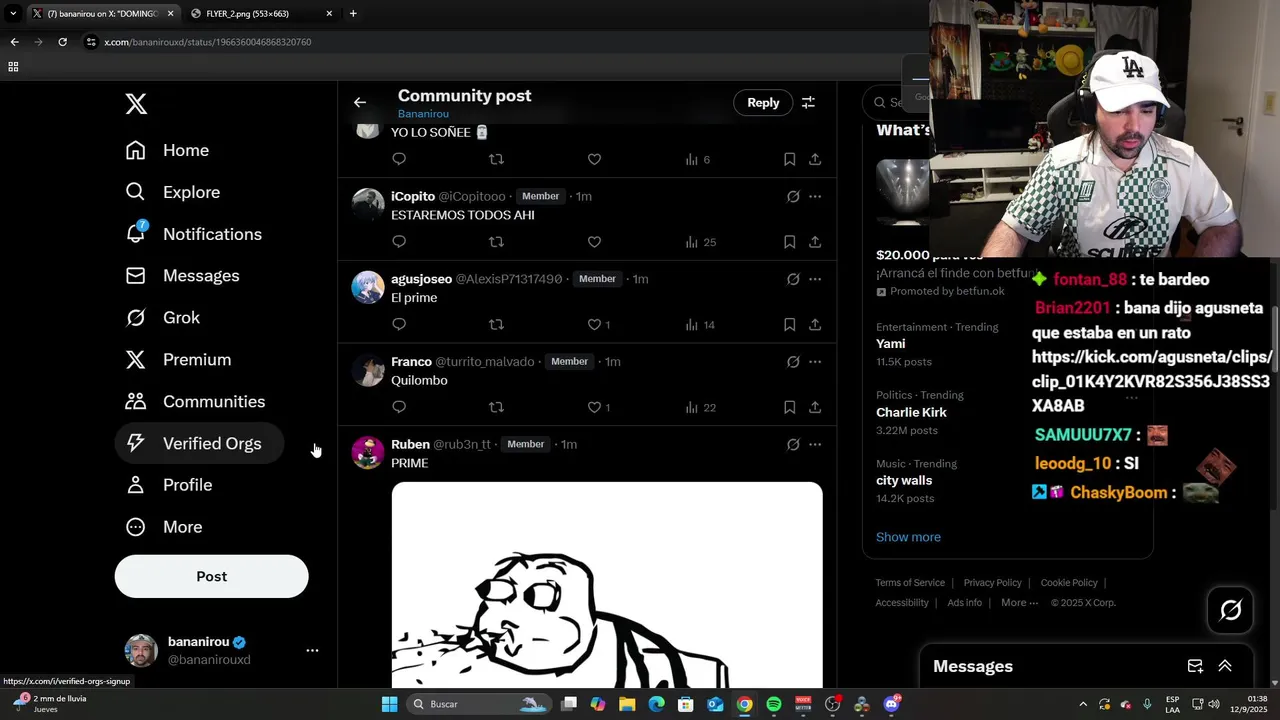Click Show more under trends
This screenshot has width=1280, height=720.
click(908, 537)
